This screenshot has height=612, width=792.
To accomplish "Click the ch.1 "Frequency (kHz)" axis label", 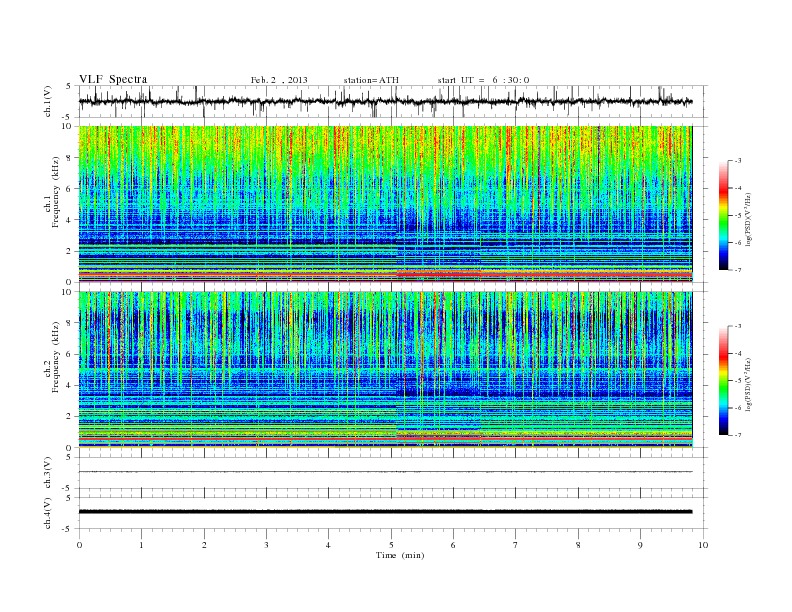I will 55,192.
